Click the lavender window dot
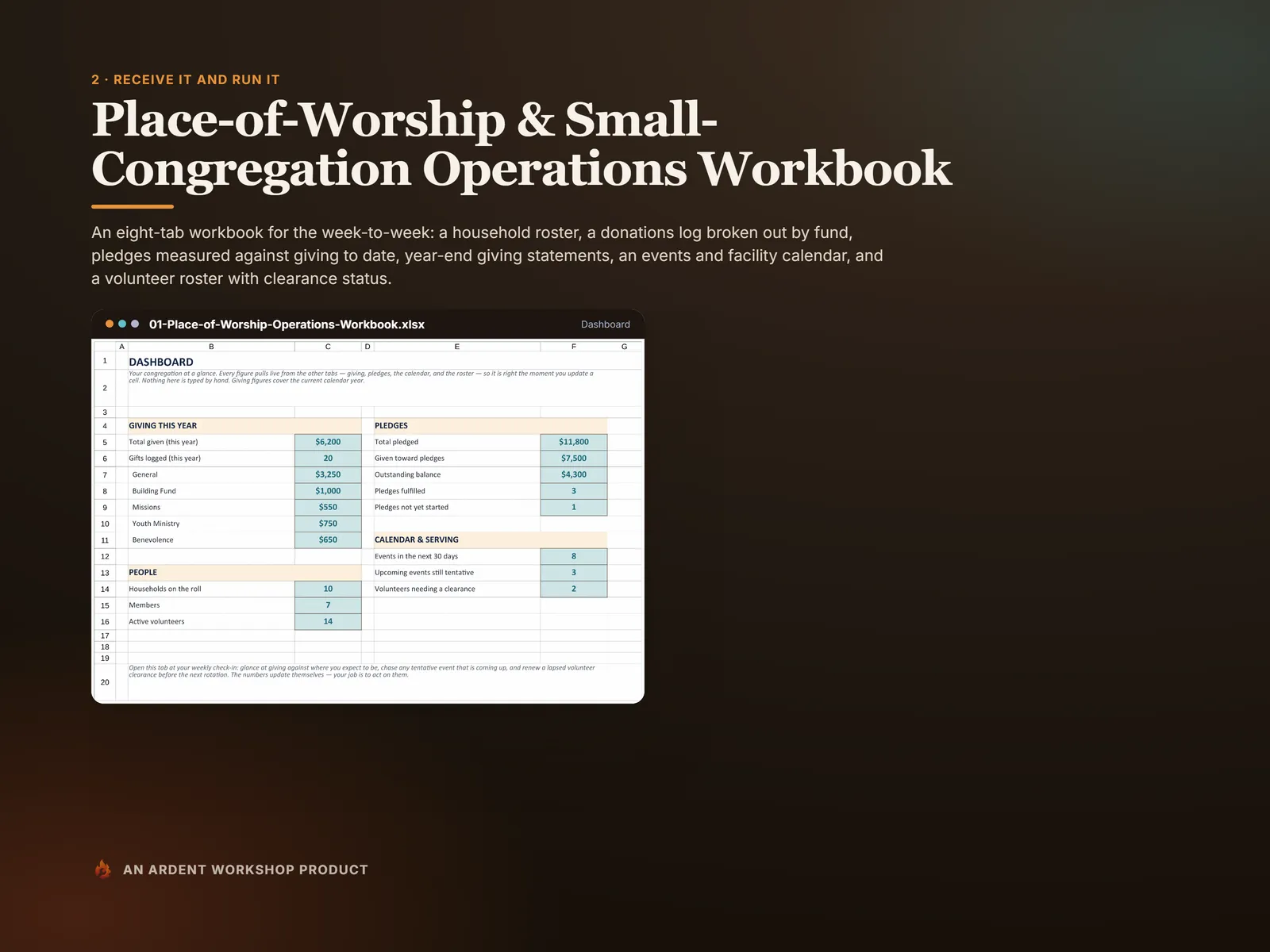 (x=135, y=324)
